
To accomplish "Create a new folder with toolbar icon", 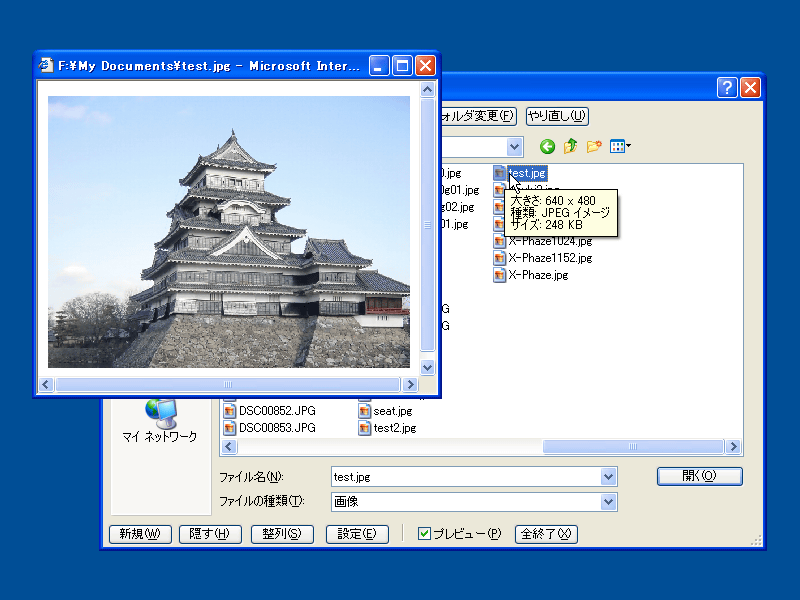I will tap(594, 147).
